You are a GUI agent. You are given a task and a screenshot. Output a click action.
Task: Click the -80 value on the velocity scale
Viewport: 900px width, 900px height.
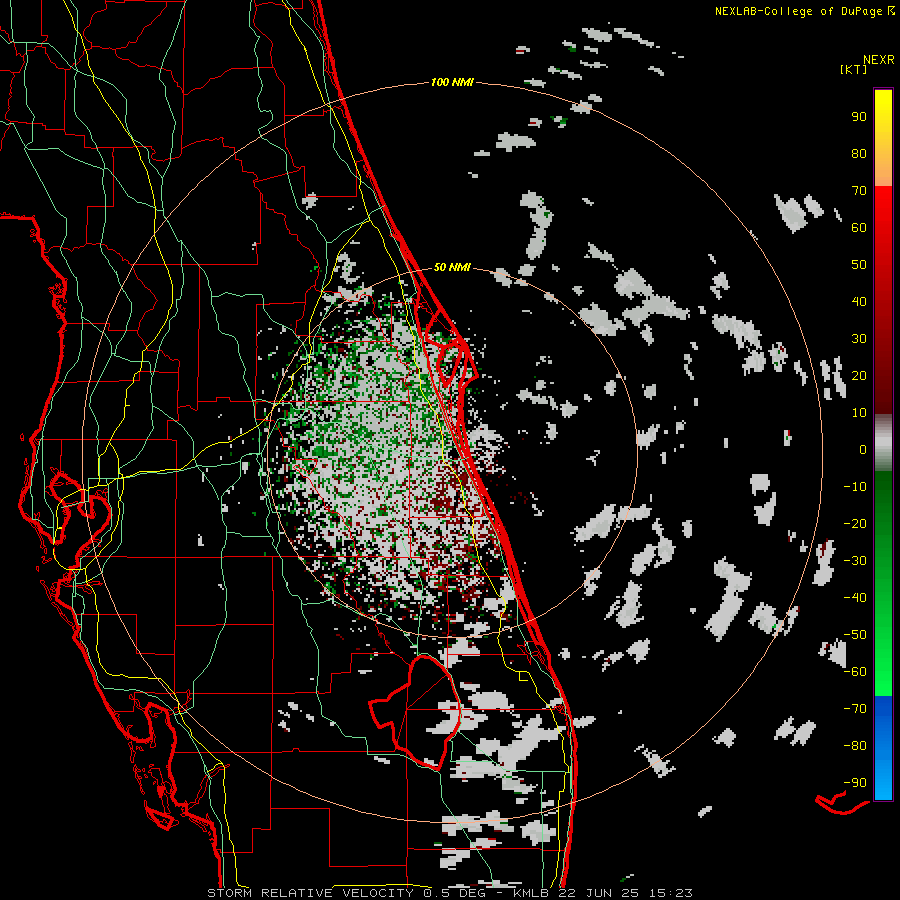[855, 746]
